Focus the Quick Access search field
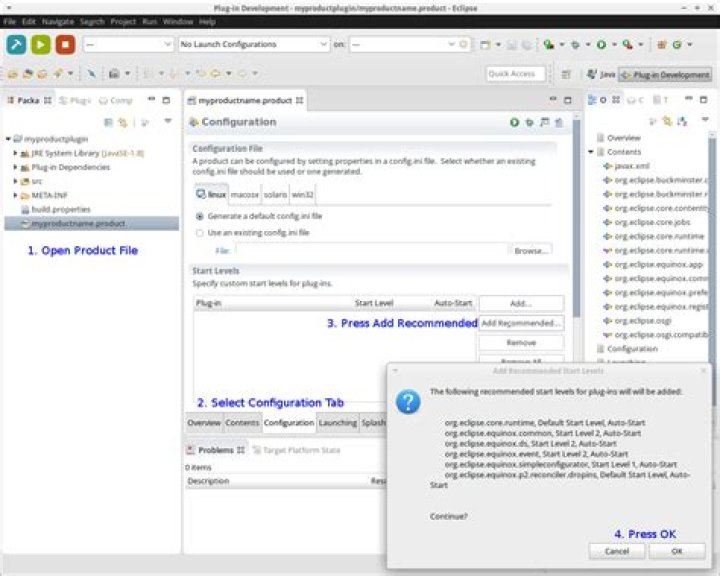Viewport: 720px width, 576px height. (x=515, y=73)
